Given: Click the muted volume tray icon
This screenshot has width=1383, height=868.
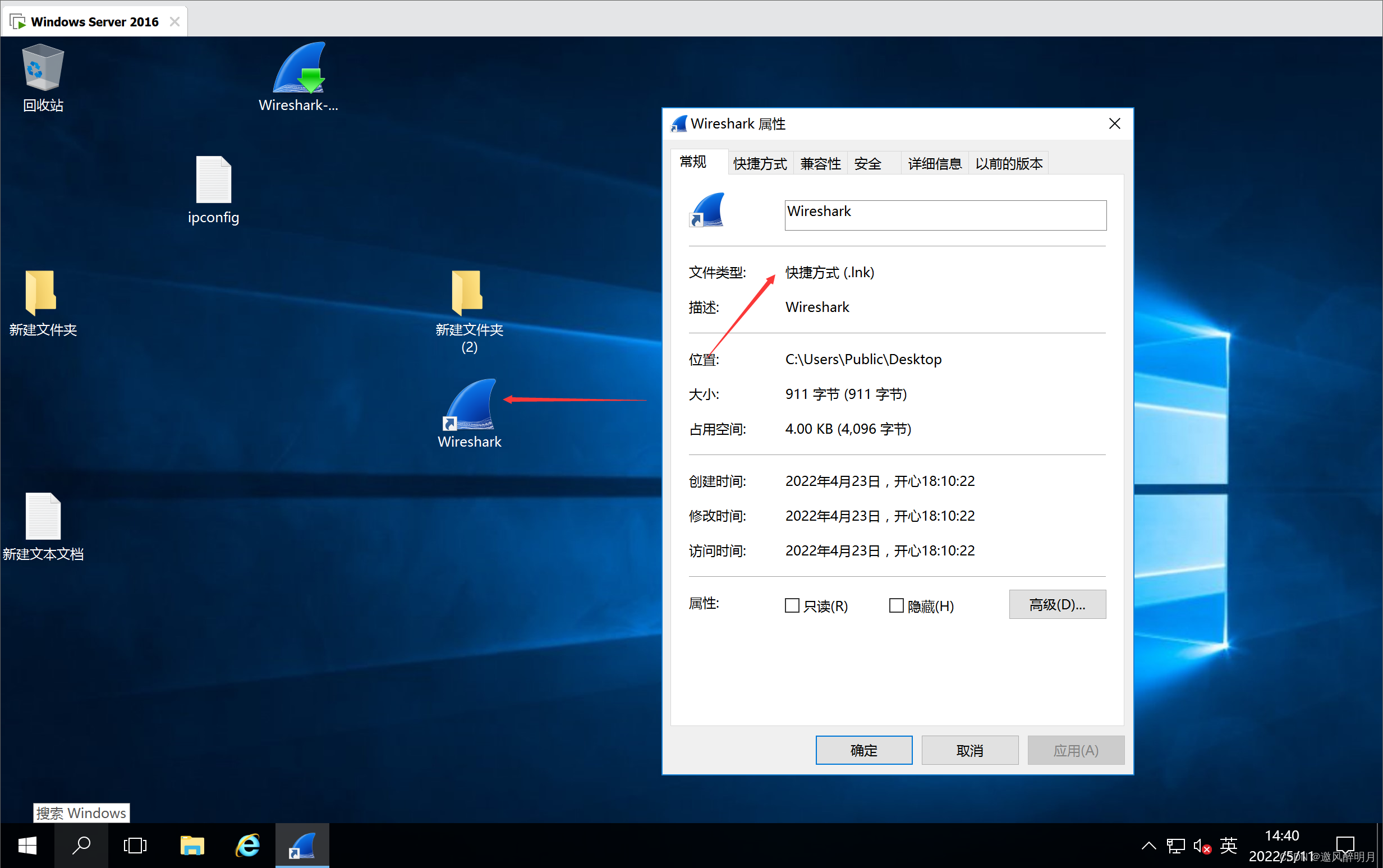Looking at the screenshot, I should [1202, 846].
